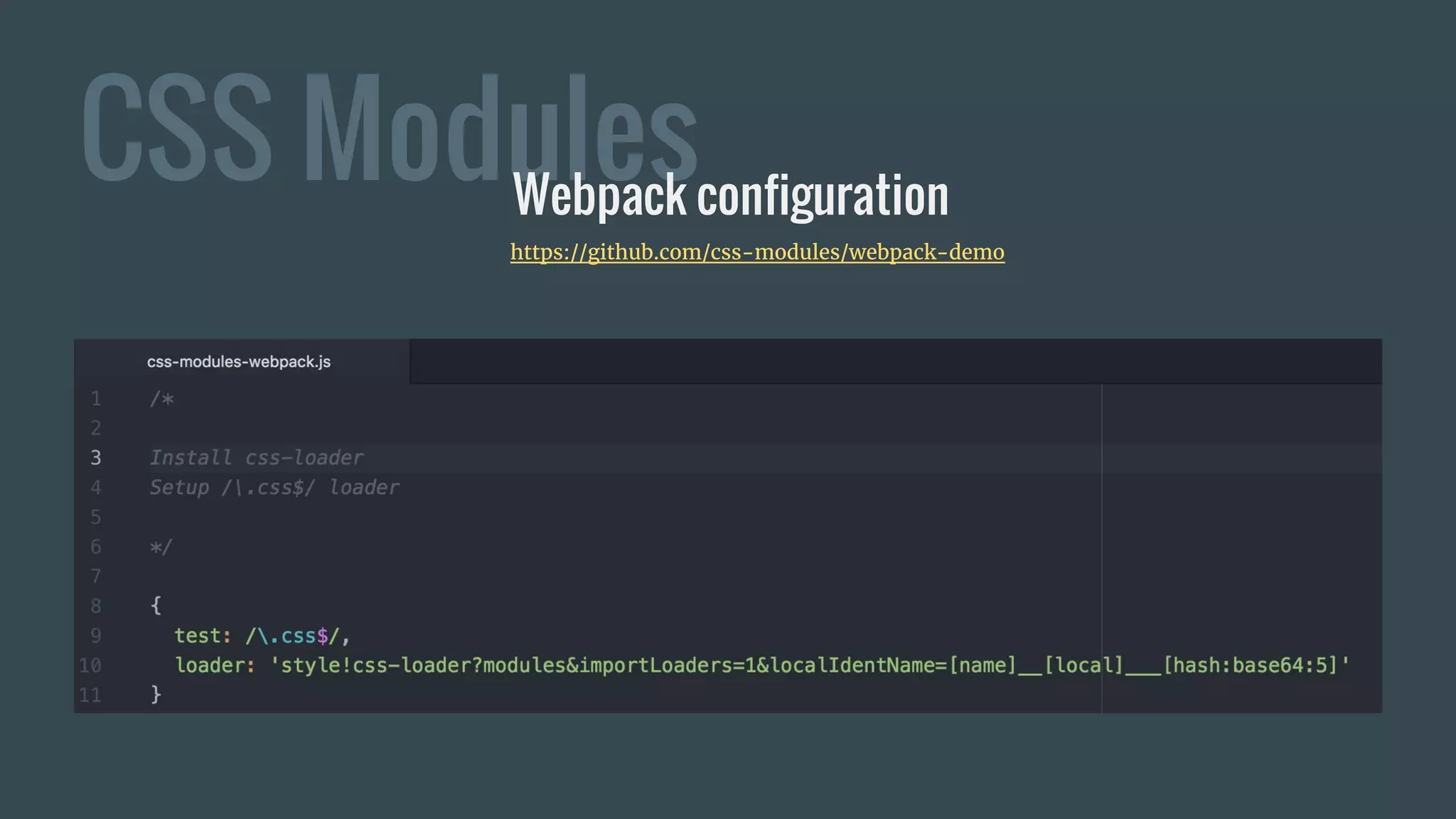Click the localIdentName text in loader string
Screen dimensions: 1456x819
[x=852, y=665]
